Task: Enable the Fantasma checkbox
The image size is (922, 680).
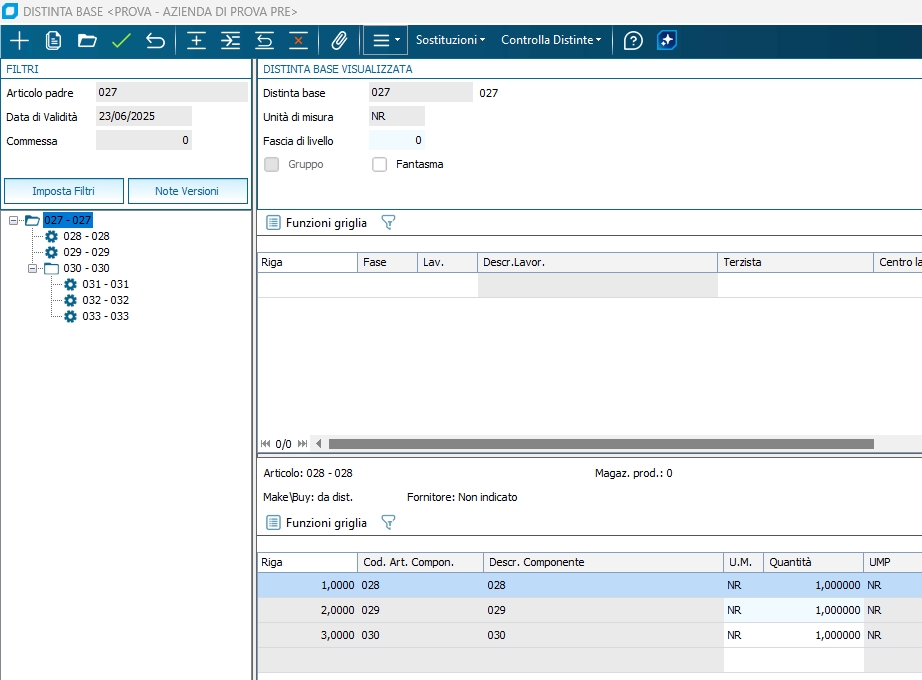Action: click(x=380, y=165)
